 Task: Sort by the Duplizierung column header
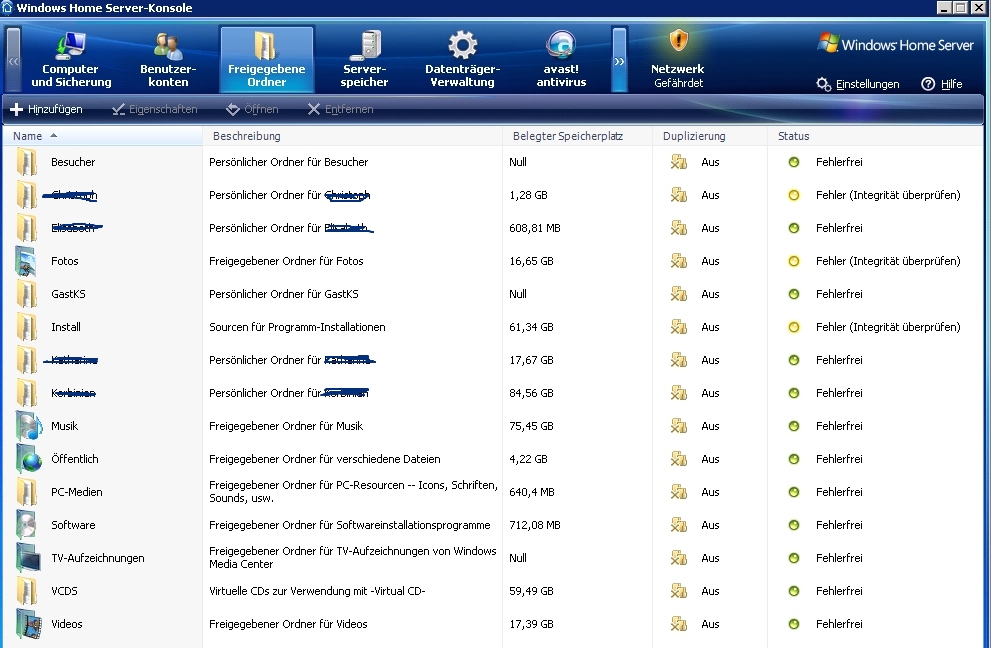[x=710, y=136]
